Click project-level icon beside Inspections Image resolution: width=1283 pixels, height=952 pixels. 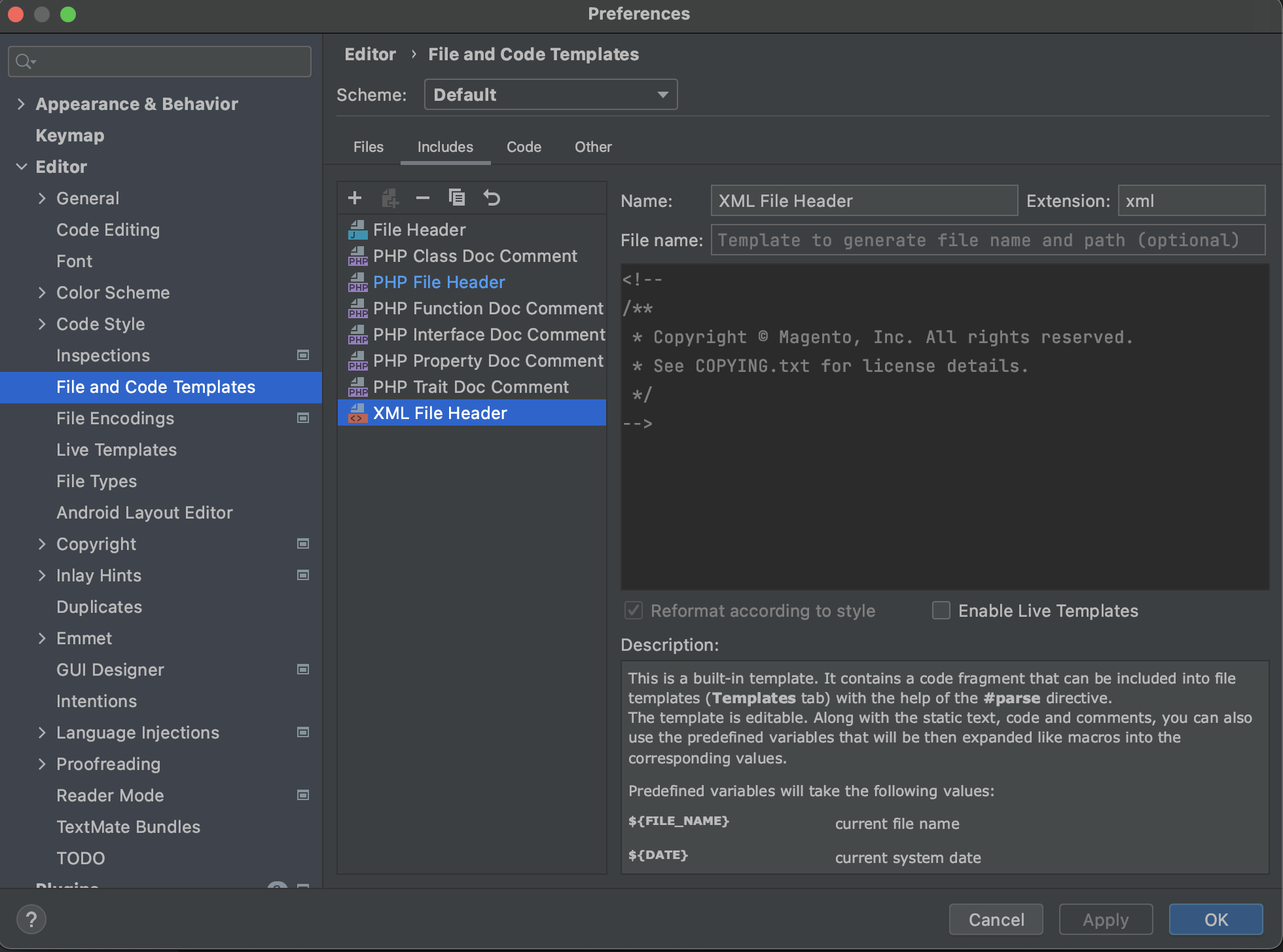coord(303,355)
